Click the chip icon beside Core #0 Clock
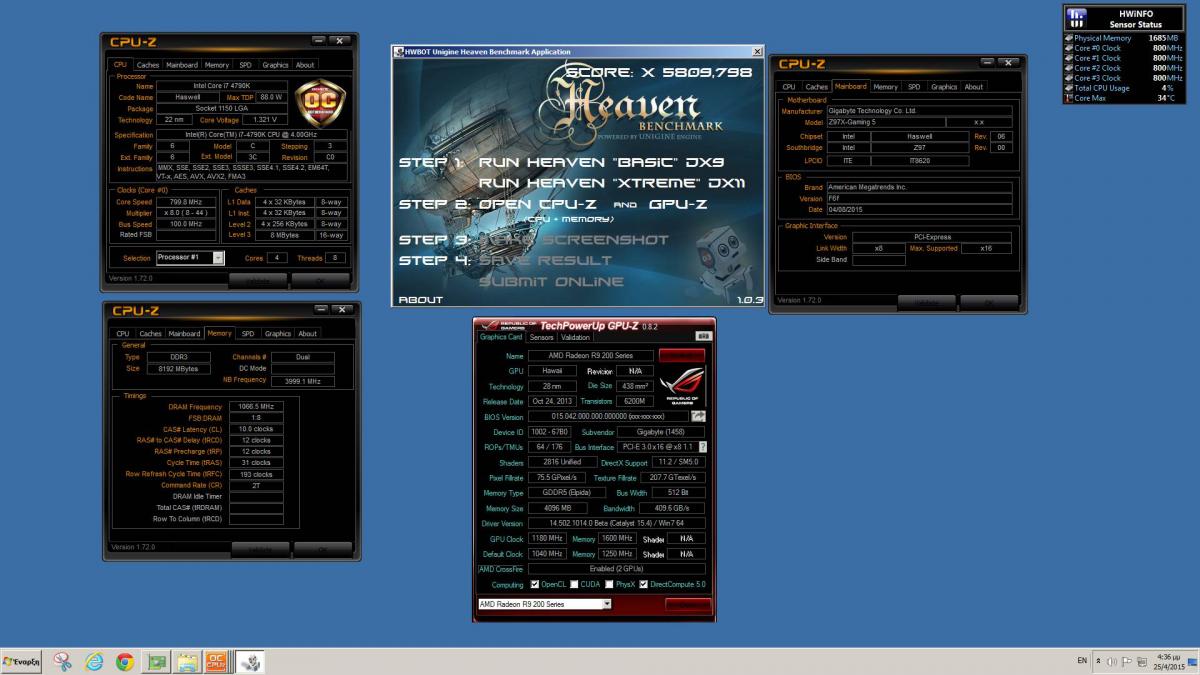1200x675 pixels. pos(1069,48)
